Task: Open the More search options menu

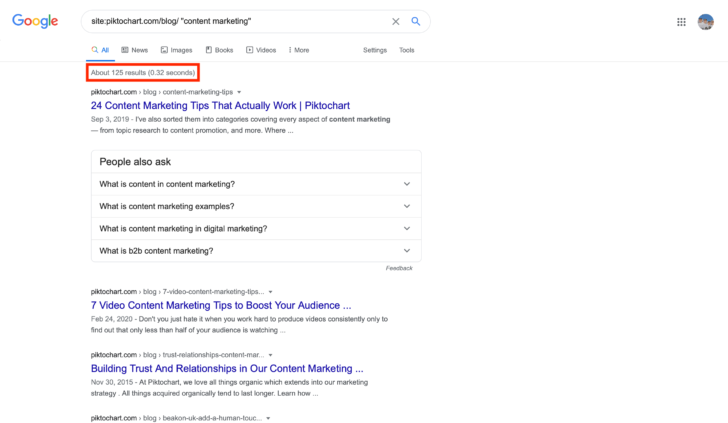Action: [299, 49]
